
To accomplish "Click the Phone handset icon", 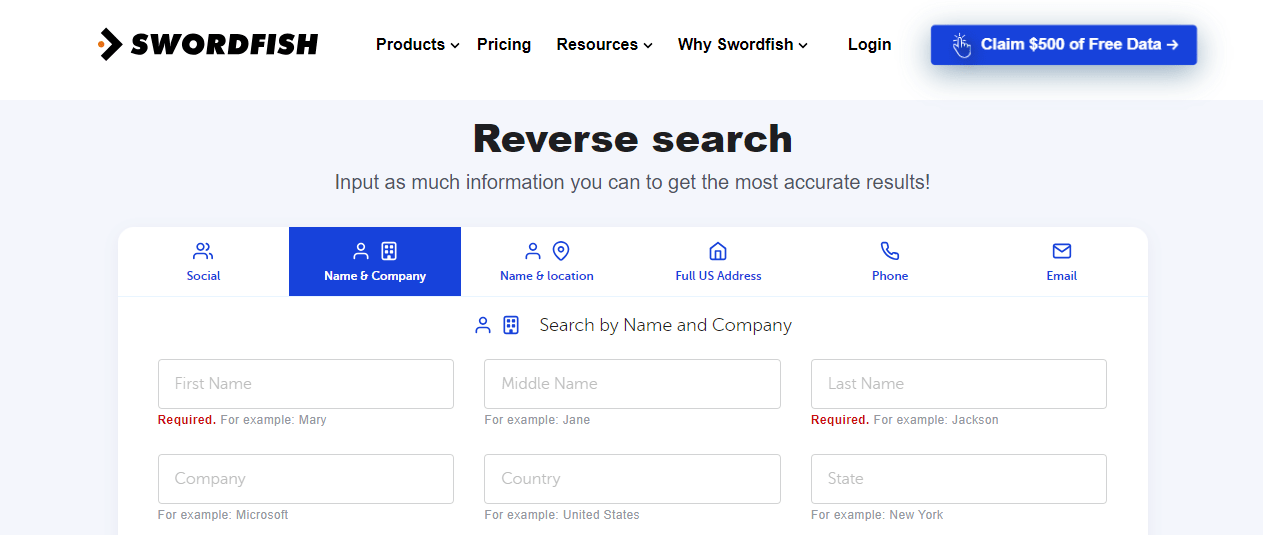I will point(890,251).
